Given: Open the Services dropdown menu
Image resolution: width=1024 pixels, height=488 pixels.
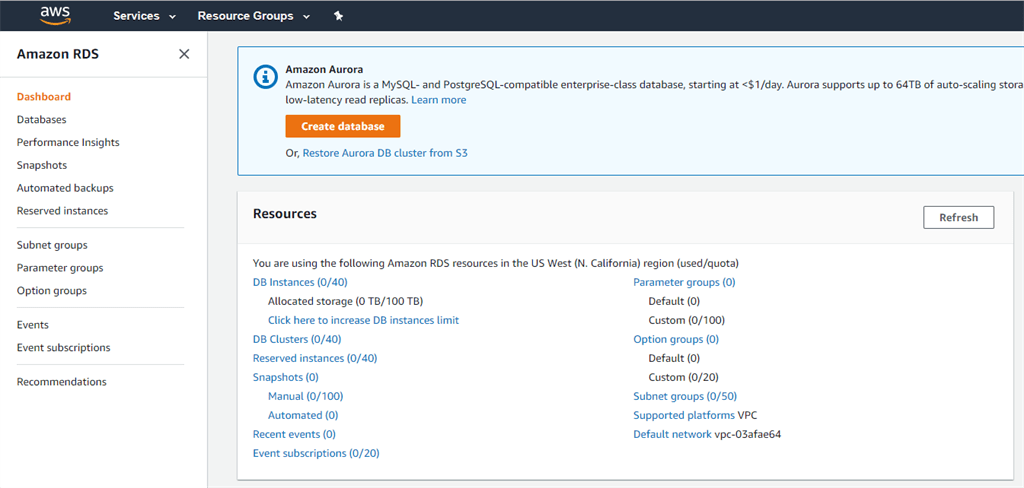Looking at the screenshot, I should 144,16.
